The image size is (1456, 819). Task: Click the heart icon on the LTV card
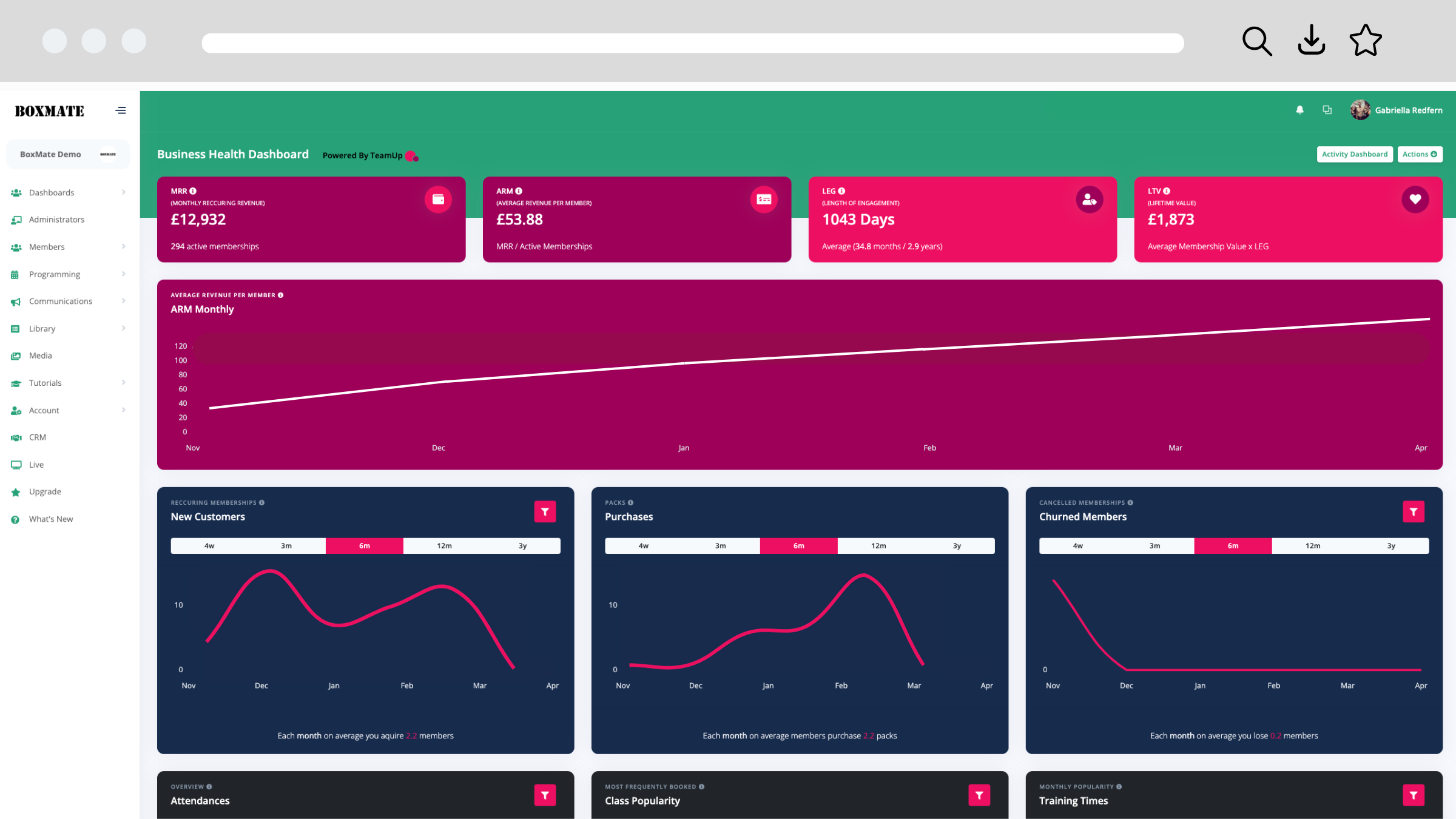[x=1415, y=199]
